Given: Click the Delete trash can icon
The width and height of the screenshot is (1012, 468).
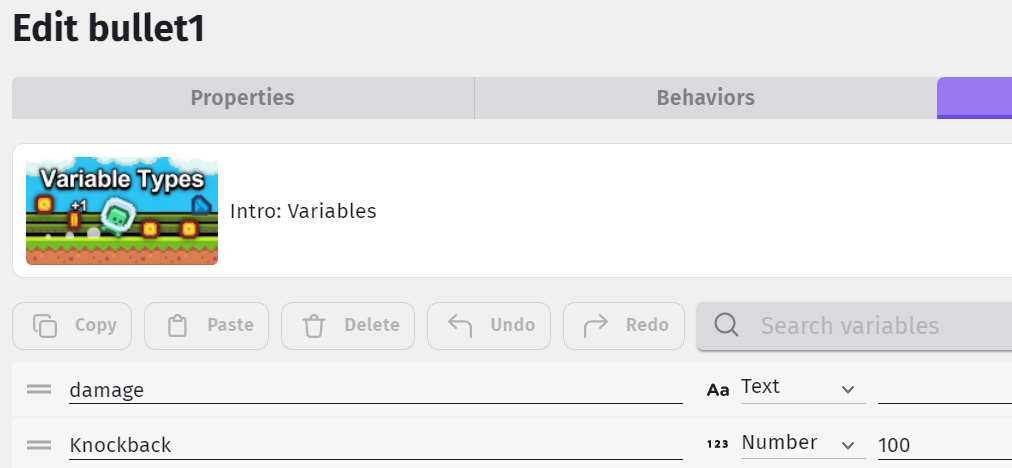Looking at the screenshot, I should click(314, 325).
